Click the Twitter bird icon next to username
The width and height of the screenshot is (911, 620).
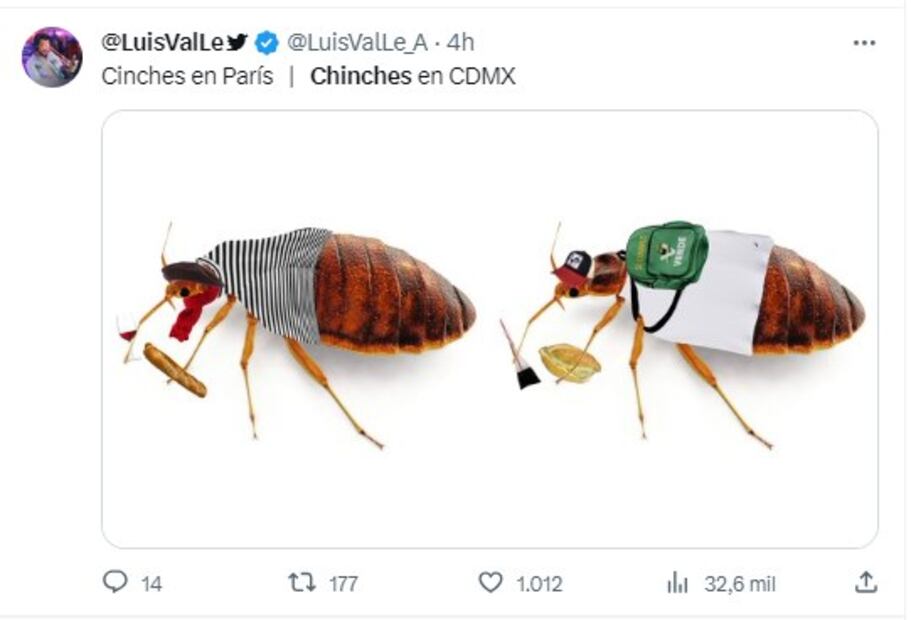pos(235,40)
